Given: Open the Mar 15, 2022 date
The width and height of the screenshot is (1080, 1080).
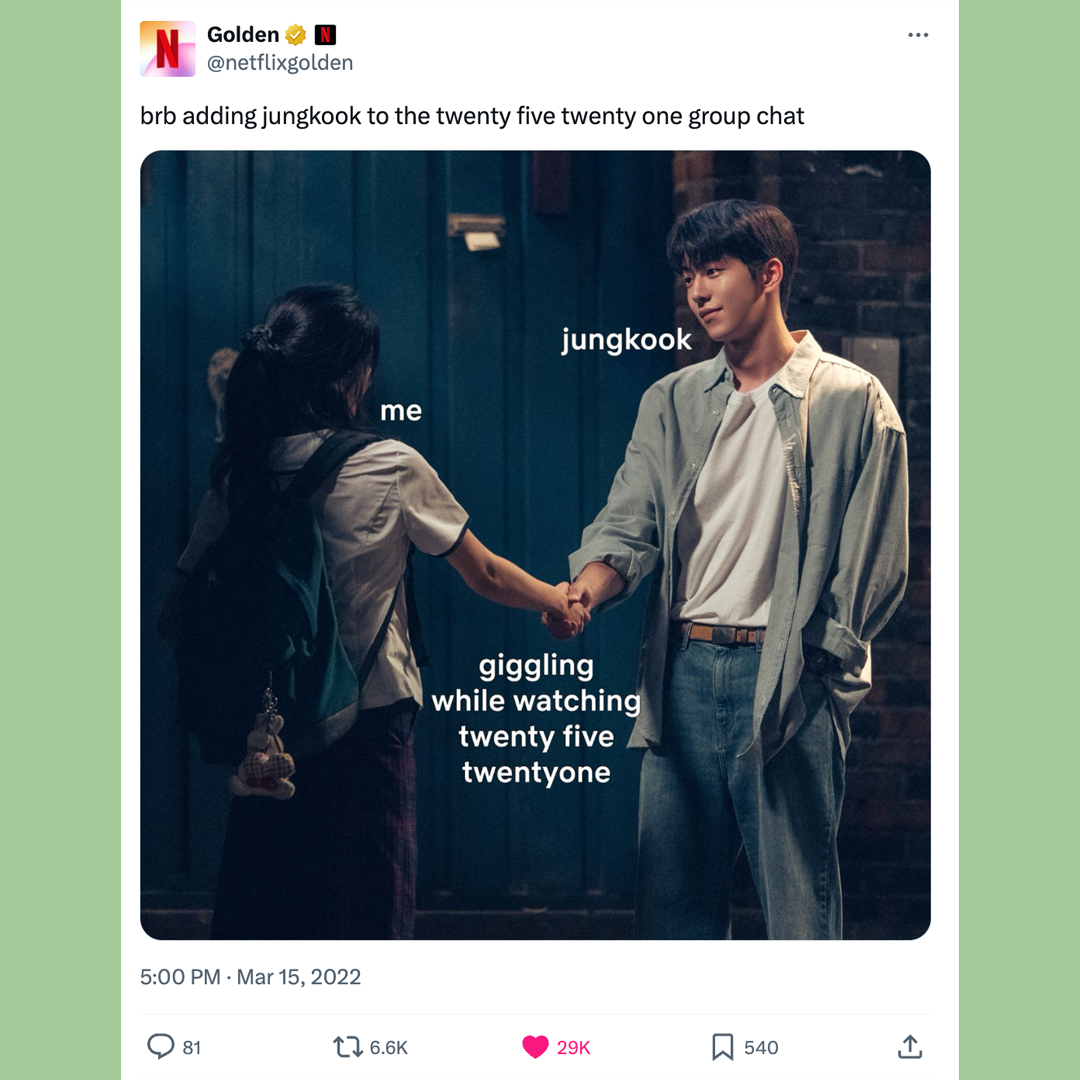Looking at the screenshot, I should 299,977.
